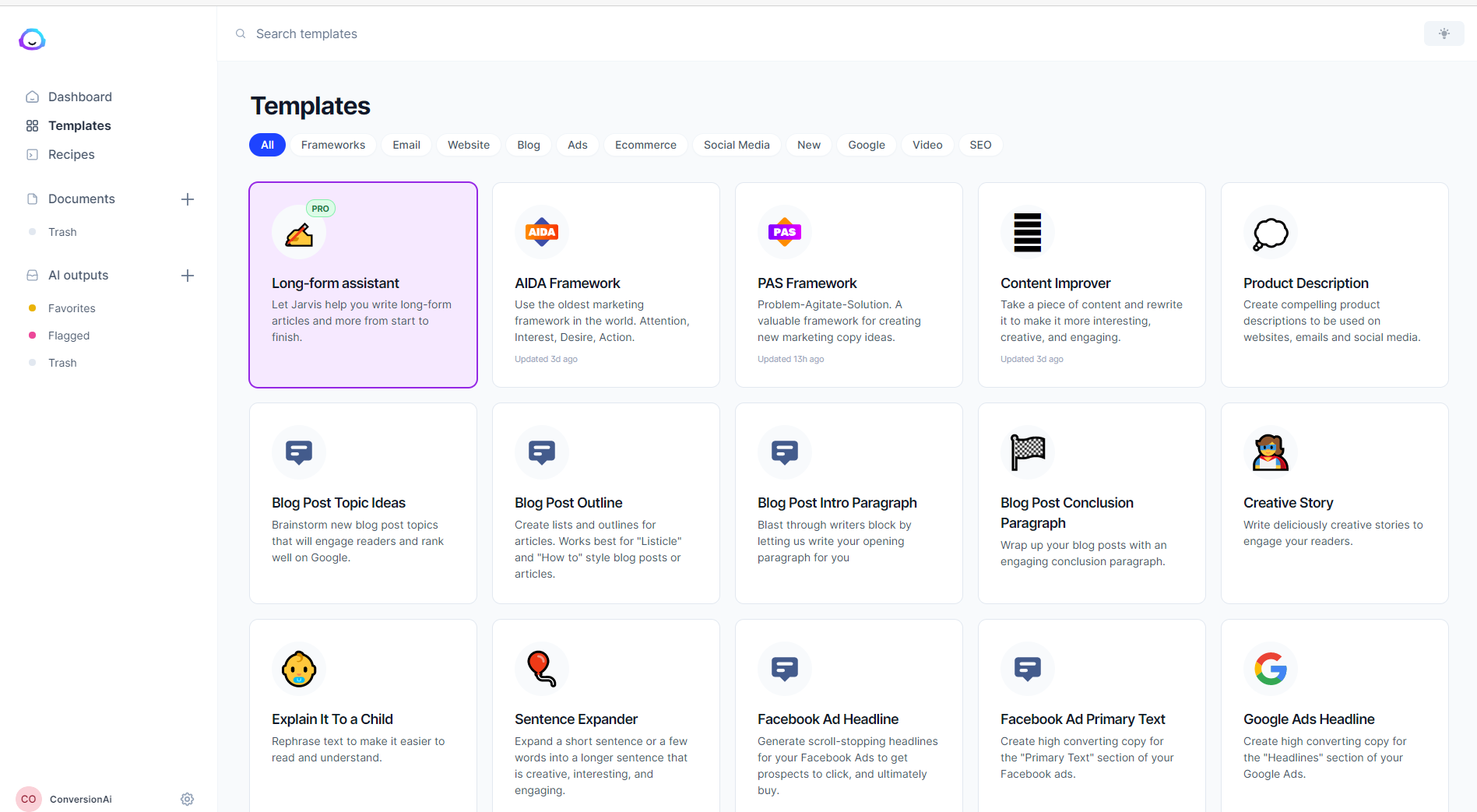Switch to the SEO category filter
Screen dimensions: 1477x812
[x=979, y=145]
